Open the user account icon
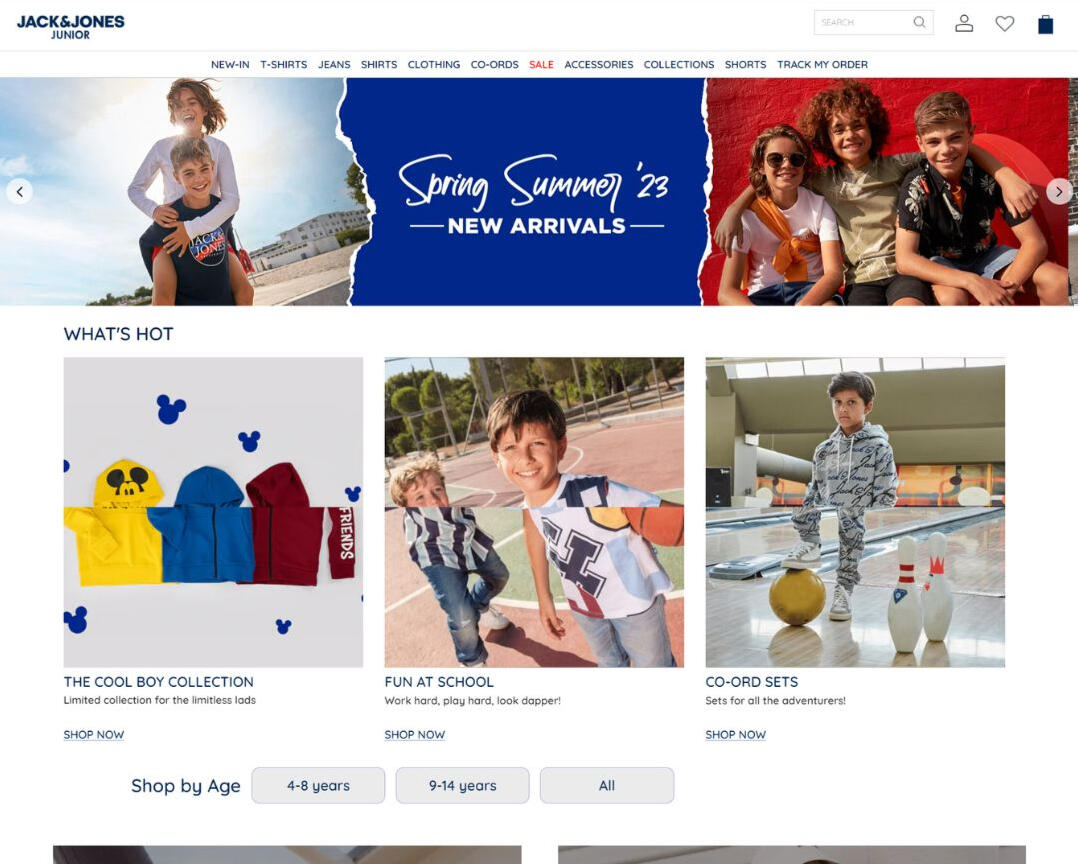1078x864 pixels. [964, 23]
